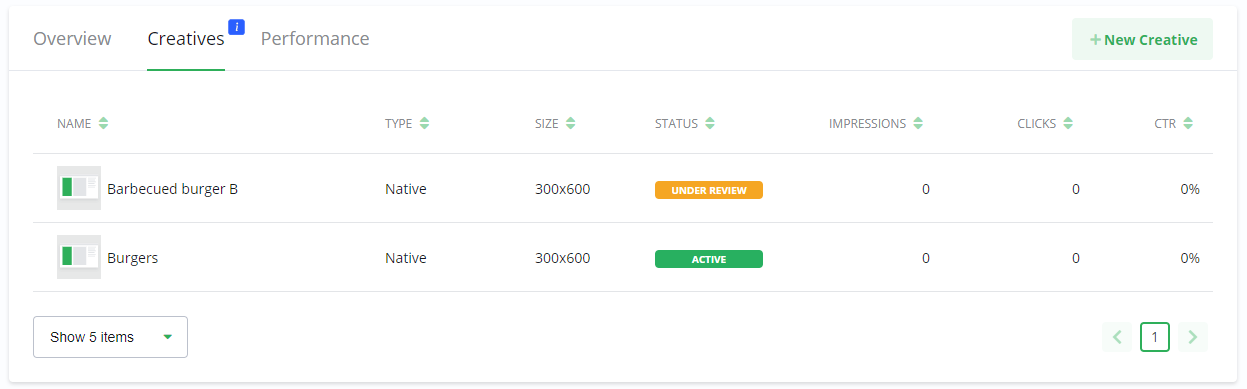This screenshot has height=389, width=1247.
Task: Open the Barbecued burger B creative thumbnail
Action: (x=79, y=188)
